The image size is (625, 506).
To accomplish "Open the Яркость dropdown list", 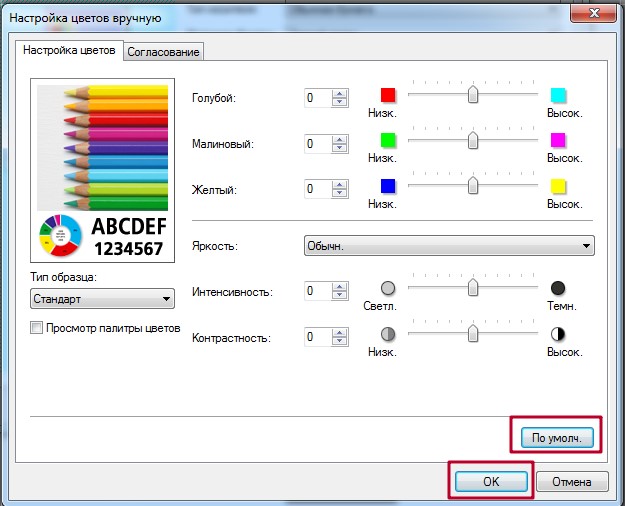I will click(x=448, y=245).
